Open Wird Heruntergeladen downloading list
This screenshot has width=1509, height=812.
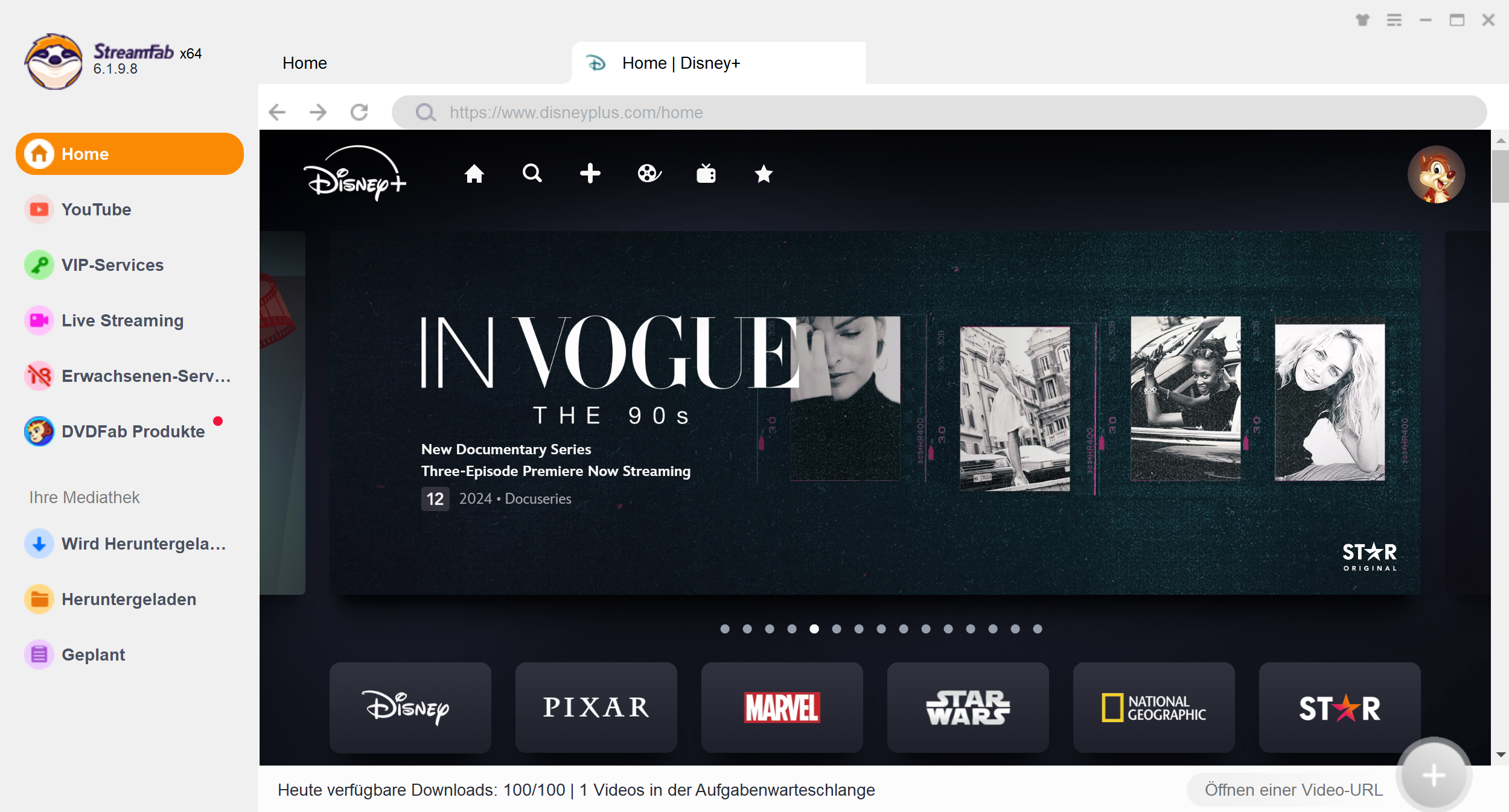130,544
